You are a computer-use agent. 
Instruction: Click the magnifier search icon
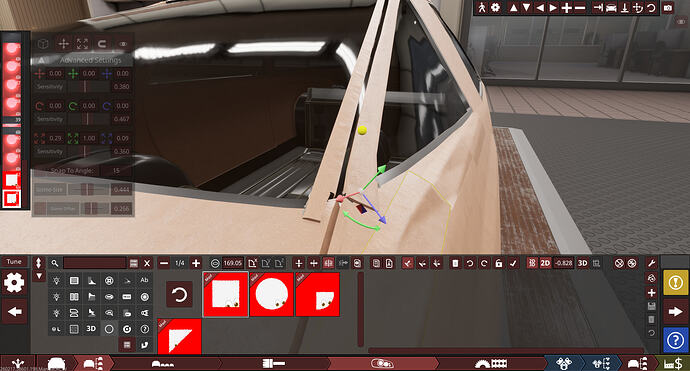(x=55, y=263)
